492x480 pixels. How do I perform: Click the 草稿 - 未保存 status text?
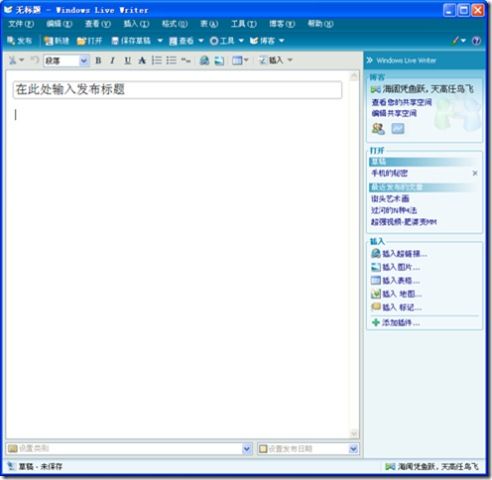tap(40, 467)
